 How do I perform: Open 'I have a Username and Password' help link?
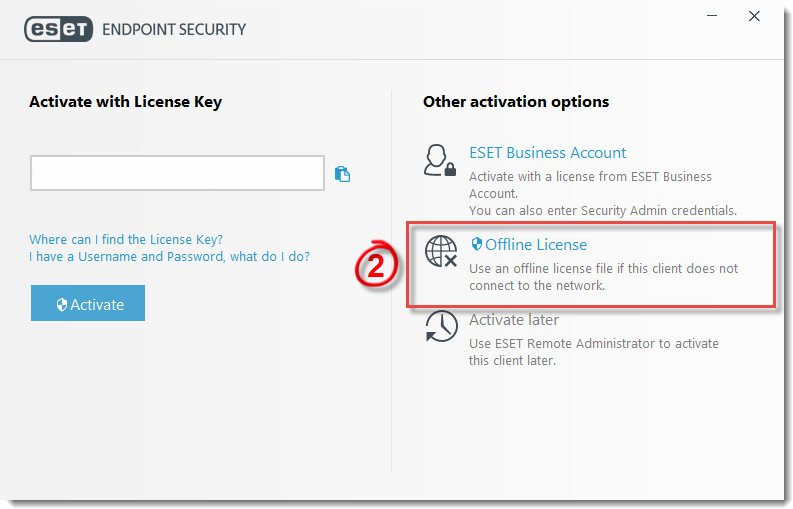169,257
